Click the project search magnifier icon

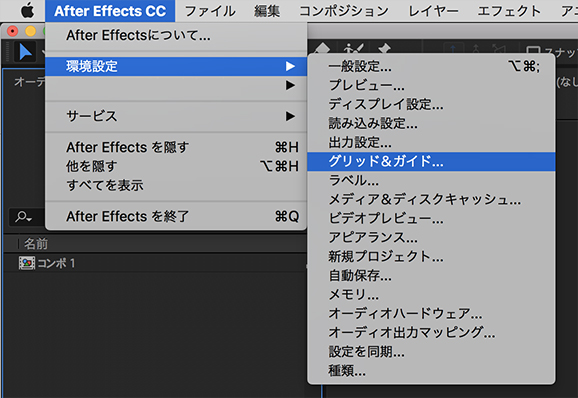(23, 217)
